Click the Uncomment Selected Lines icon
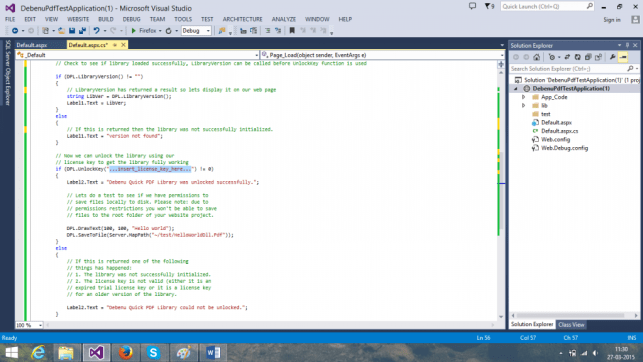Image resolution: width=643 pixels, height=362 pixels. tap(253, 31)
